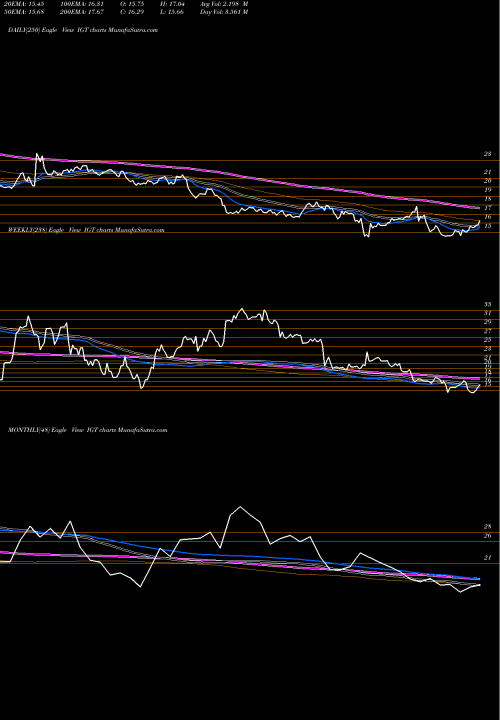
Task: Click the 28 price label on monthly chart
Action: coord(488,527)
